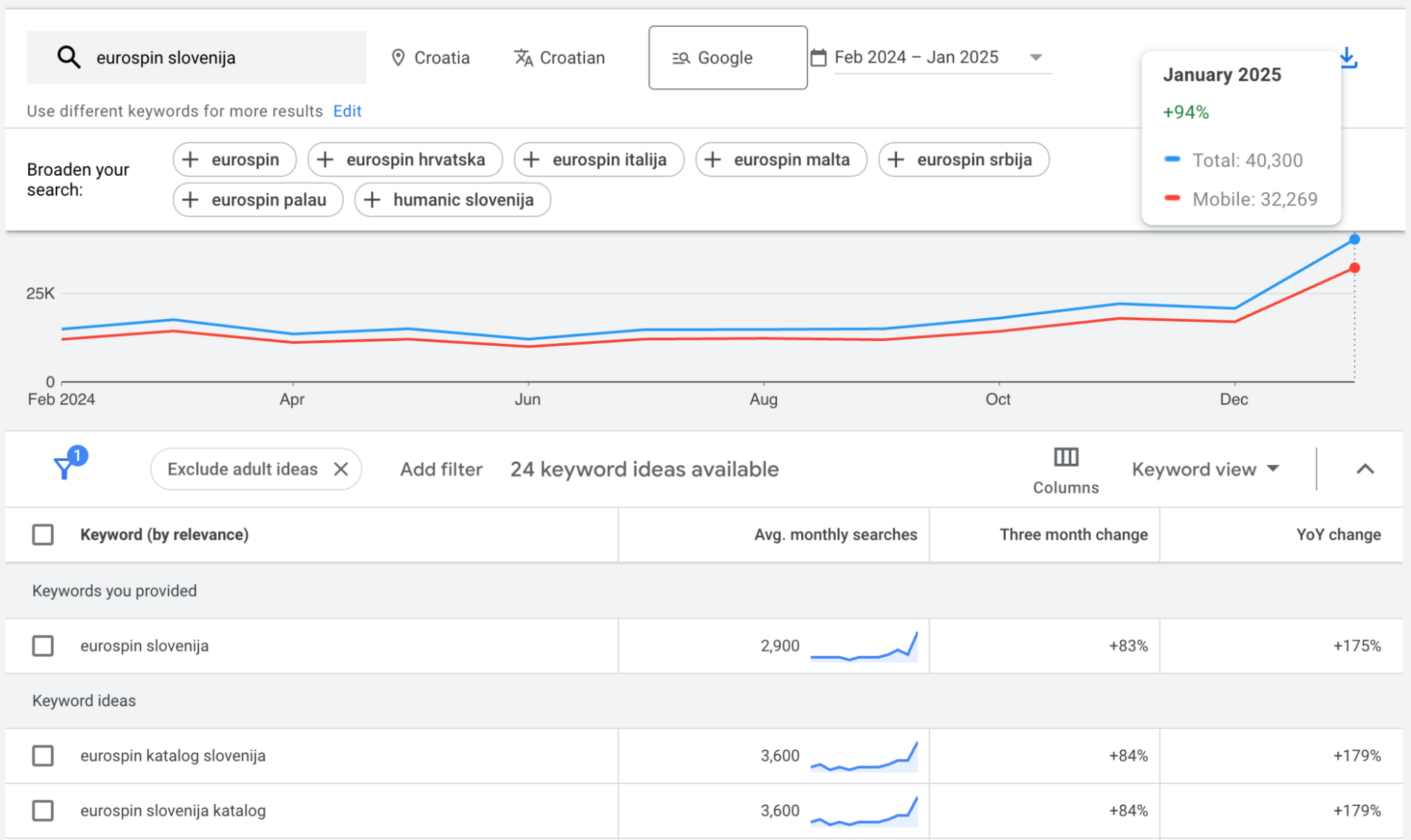Open the filter funnel icon
This screenshot has height=840, width=1411.
click(64, 467)
